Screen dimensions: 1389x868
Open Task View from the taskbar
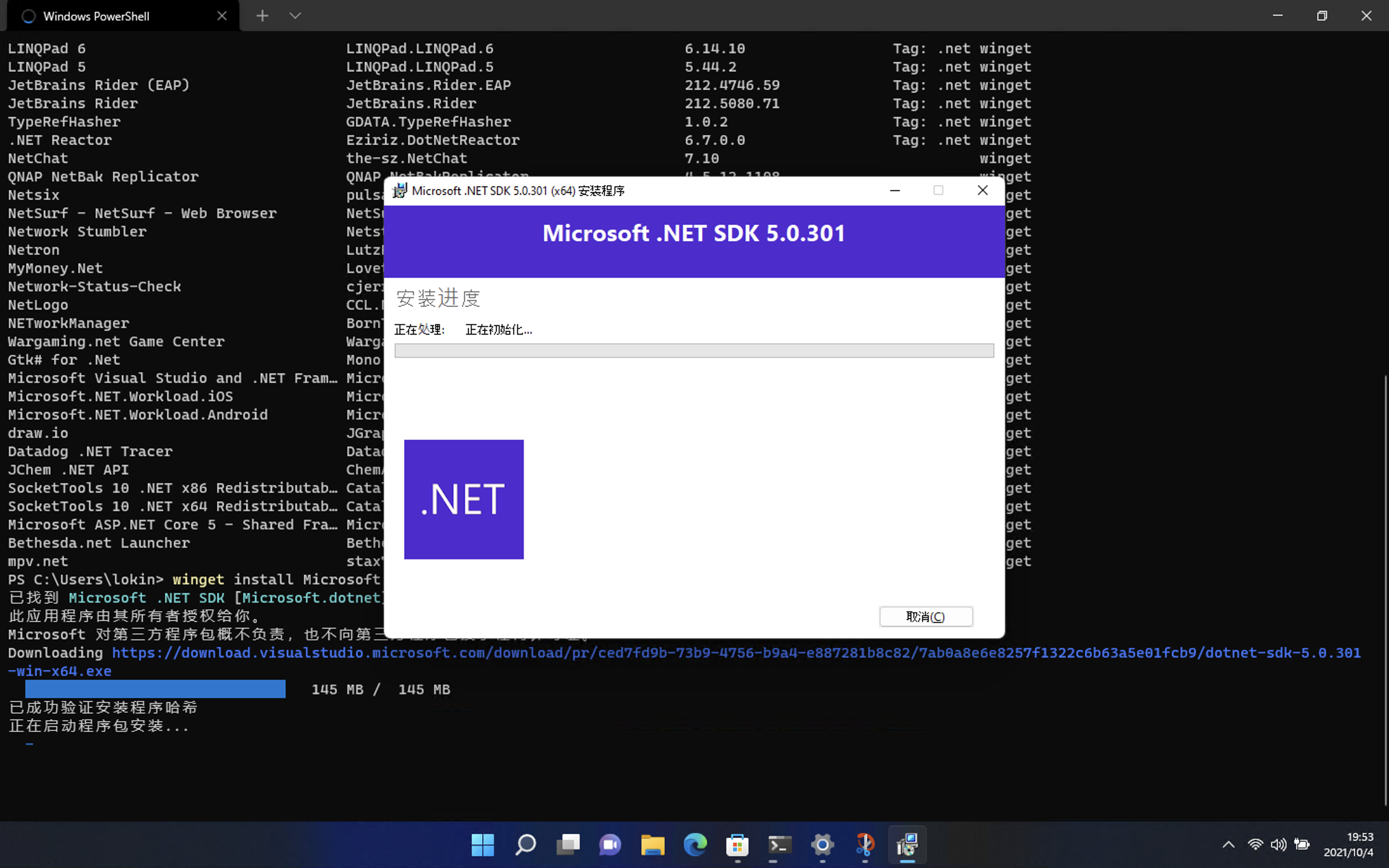pos(568,844)
